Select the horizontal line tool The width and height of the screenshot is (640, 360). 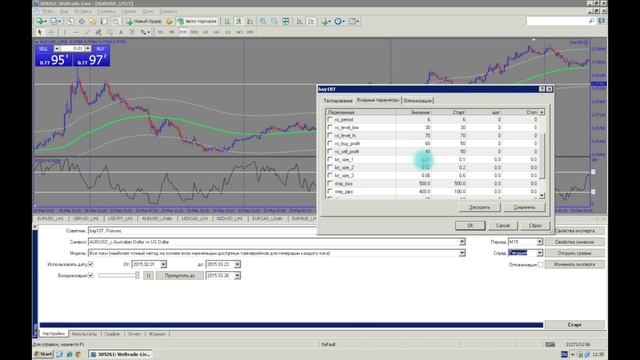click(76, 32)
